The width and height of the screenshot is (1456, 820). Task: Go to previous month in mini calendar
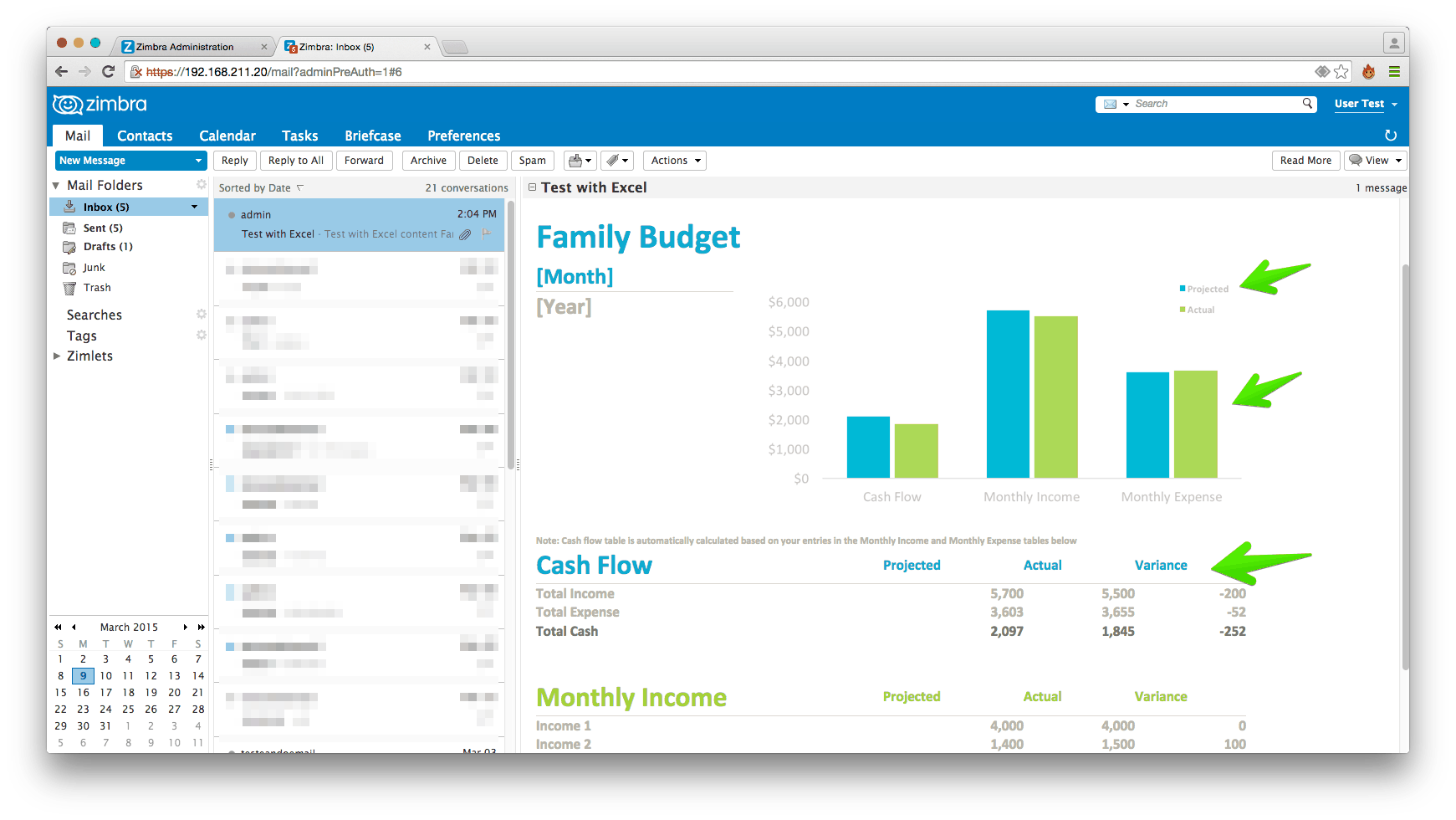pyautogui.click(x=74, y=627)
